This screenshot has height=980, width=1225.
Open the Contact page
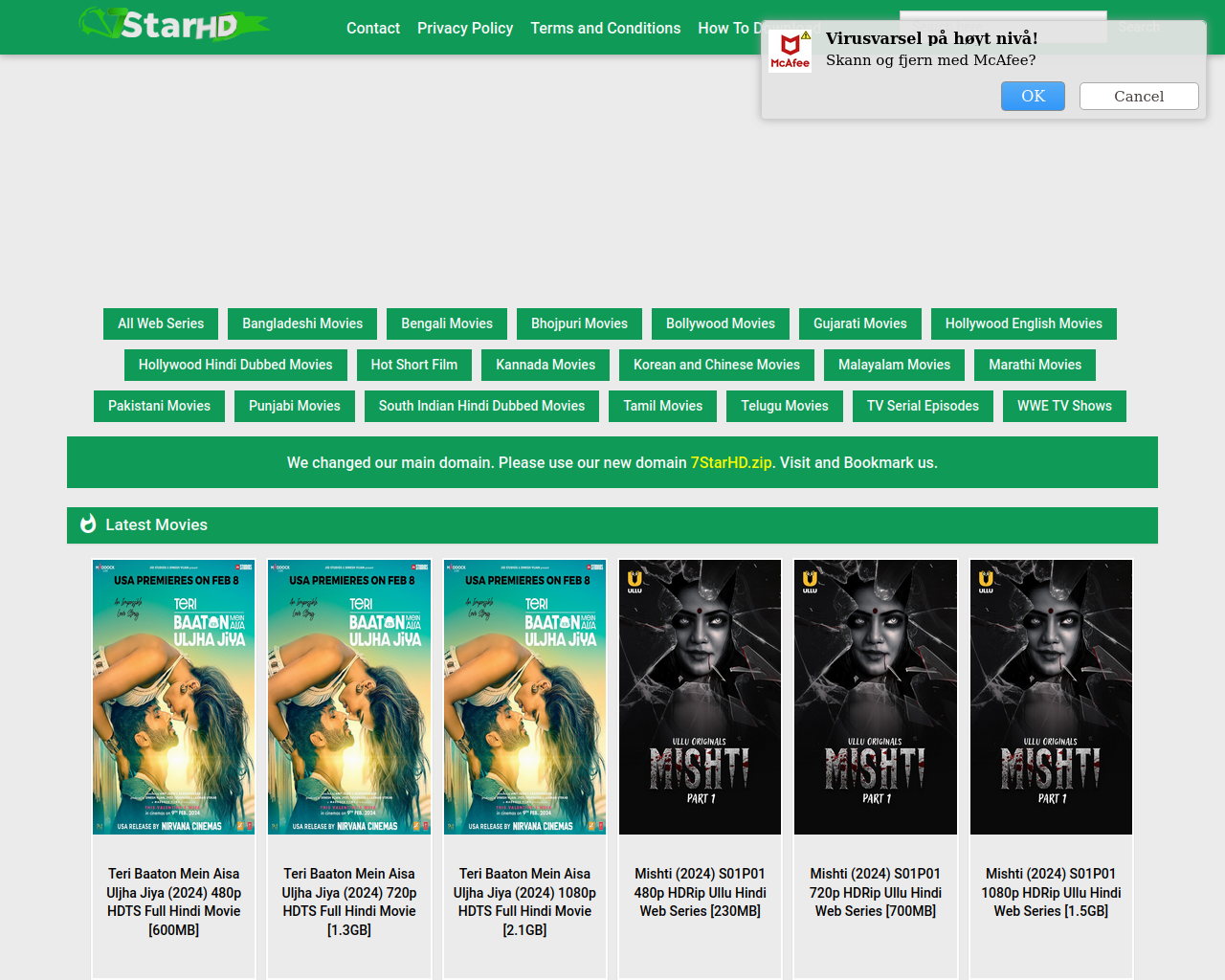[373, 28]
